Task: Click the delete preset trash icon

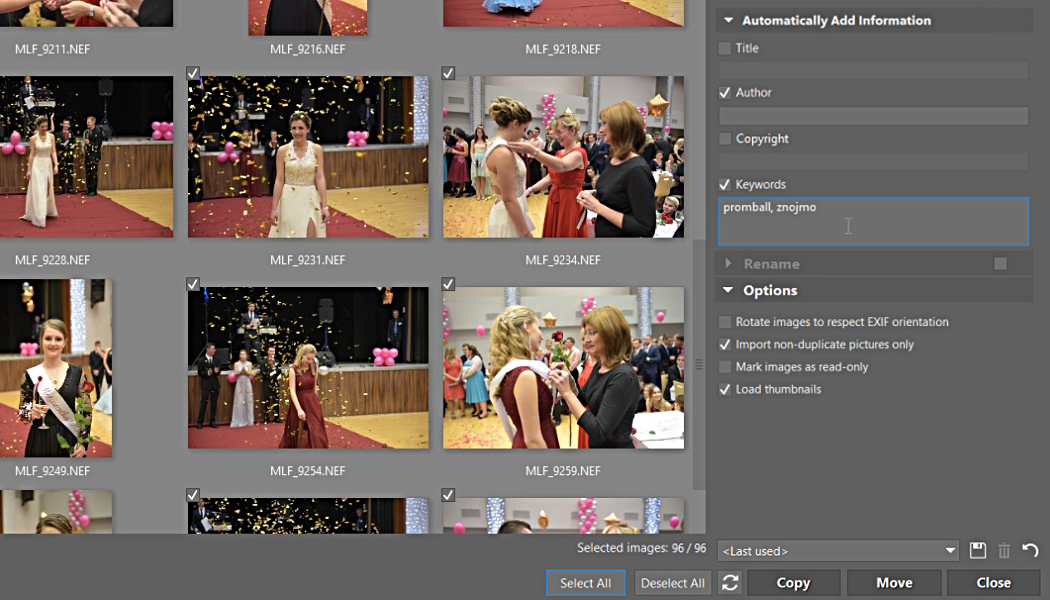Action: pos(1004,550)
